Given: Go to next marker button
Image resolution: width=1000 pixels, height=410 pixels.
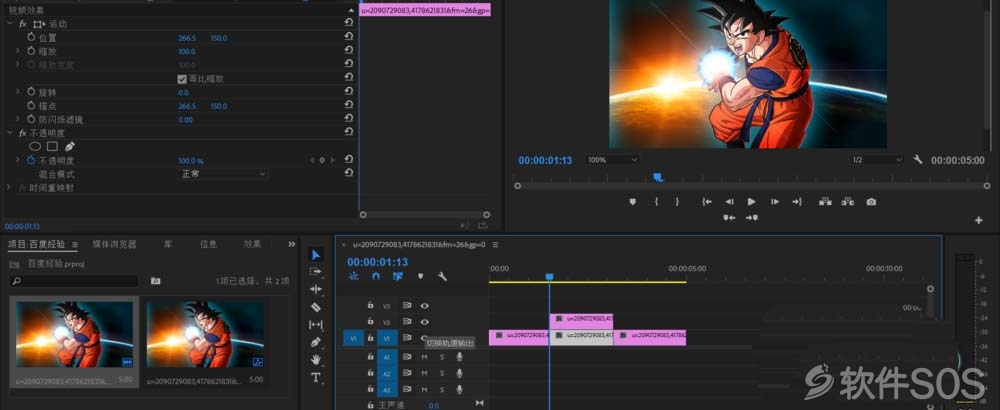Looking at the screenshot, I should (x=752, y=217).
